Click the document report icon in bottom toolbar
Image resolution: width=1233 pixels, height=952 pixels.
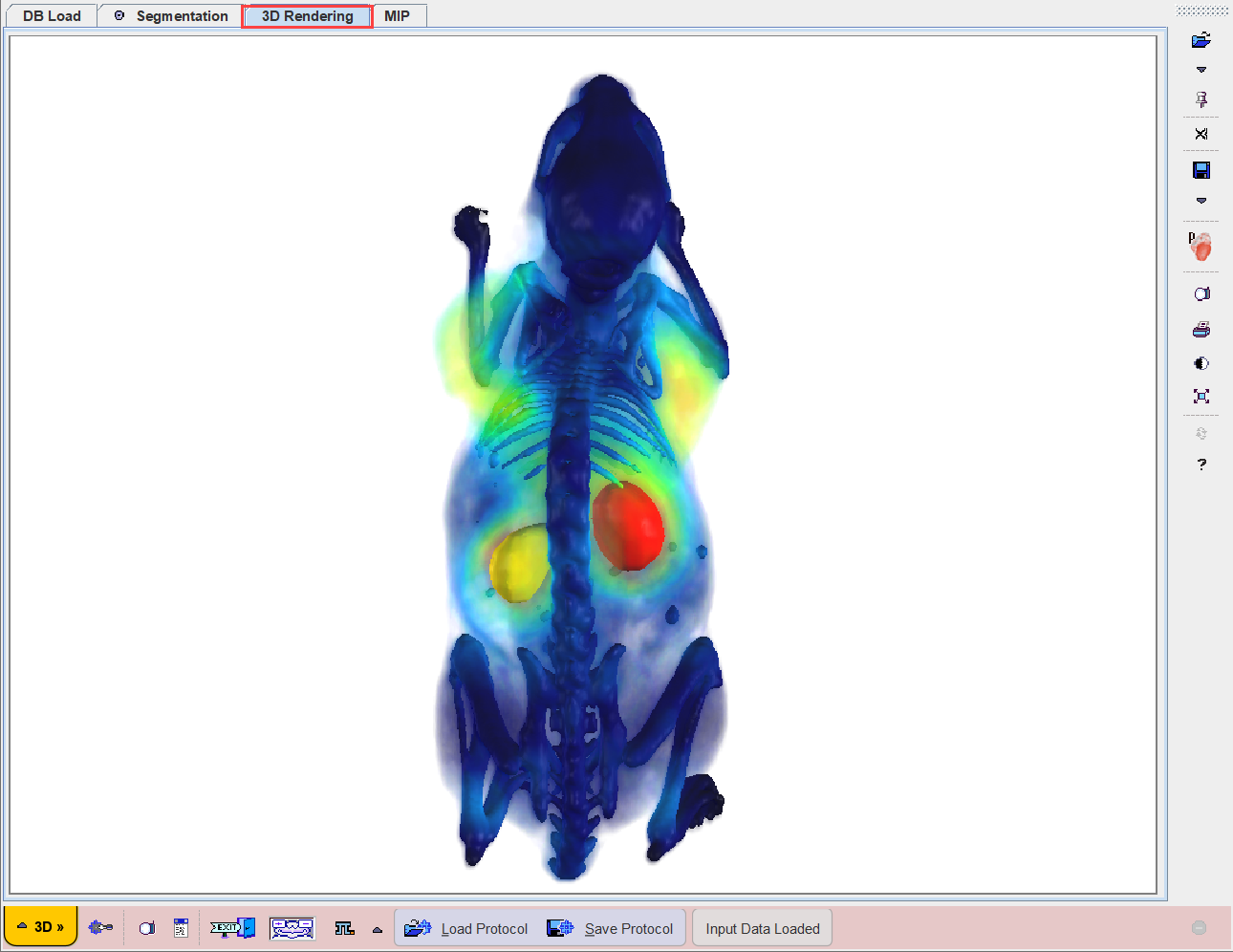coord(181,928)
